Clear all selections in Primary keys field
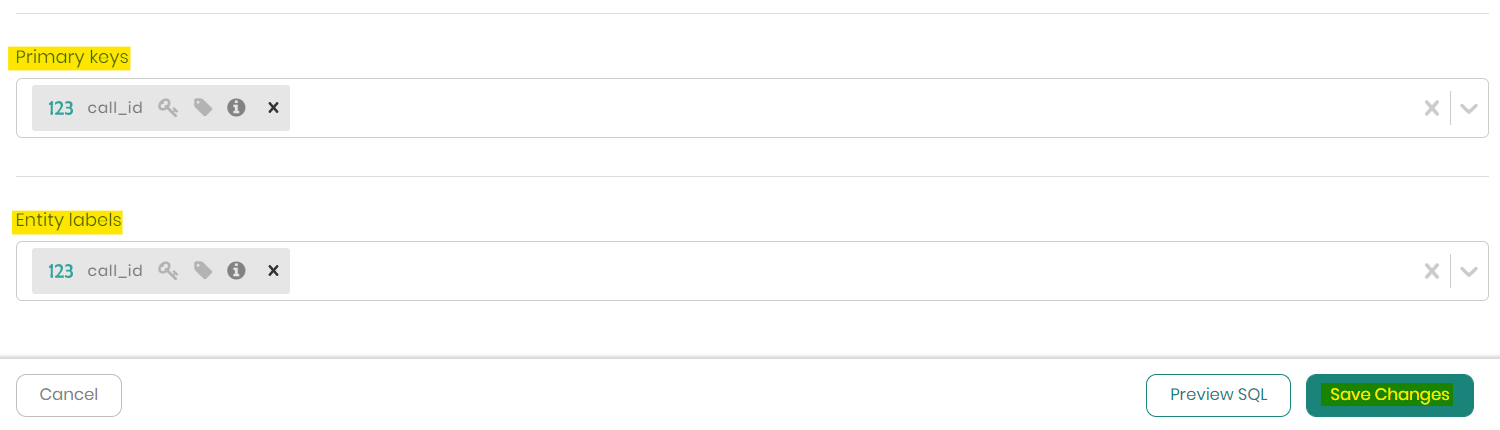This screenshot has height=430, width=1500. (x=1432, y=108)
